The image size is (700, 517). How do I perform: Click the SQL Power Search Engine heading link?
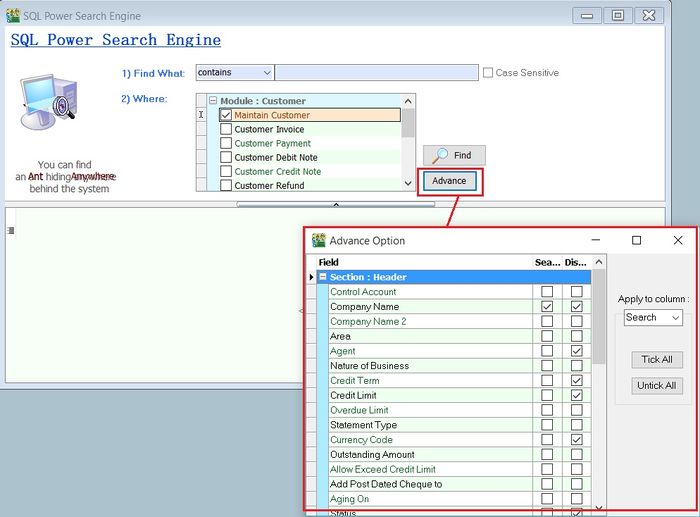[116, 41]
